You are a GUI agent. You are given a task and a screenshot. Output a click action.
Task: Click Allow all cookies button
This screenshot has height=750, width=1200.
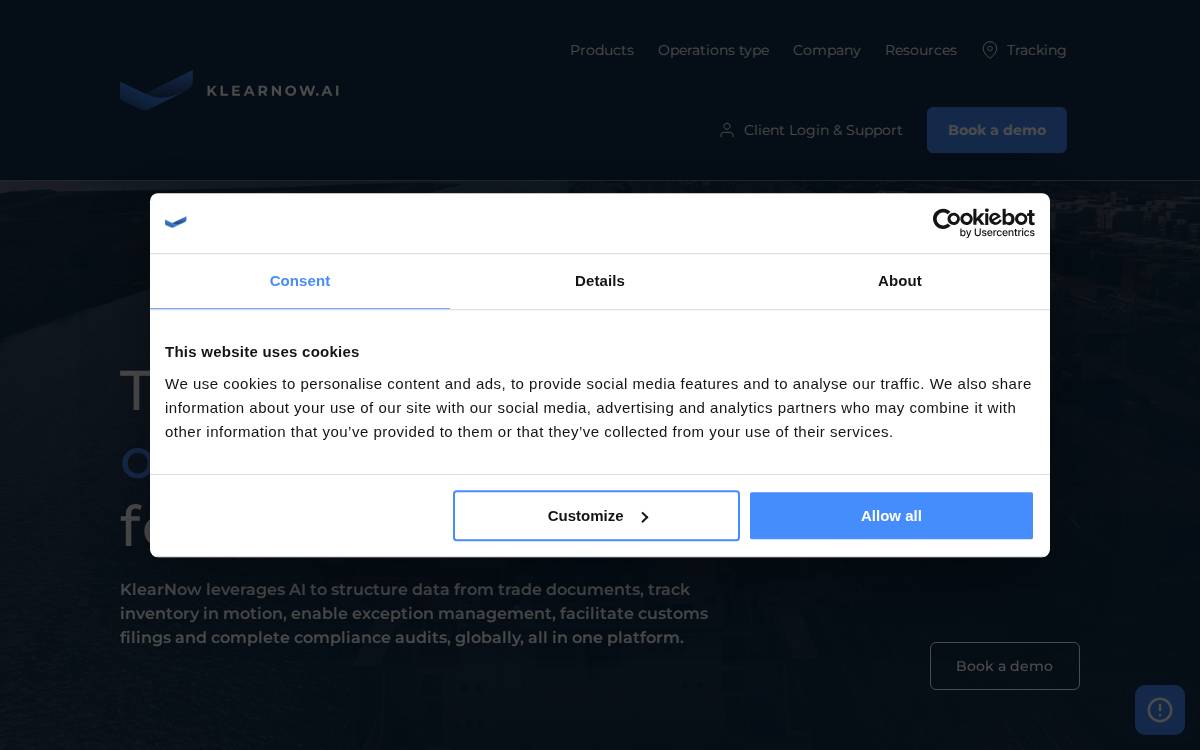click(891, 516)
